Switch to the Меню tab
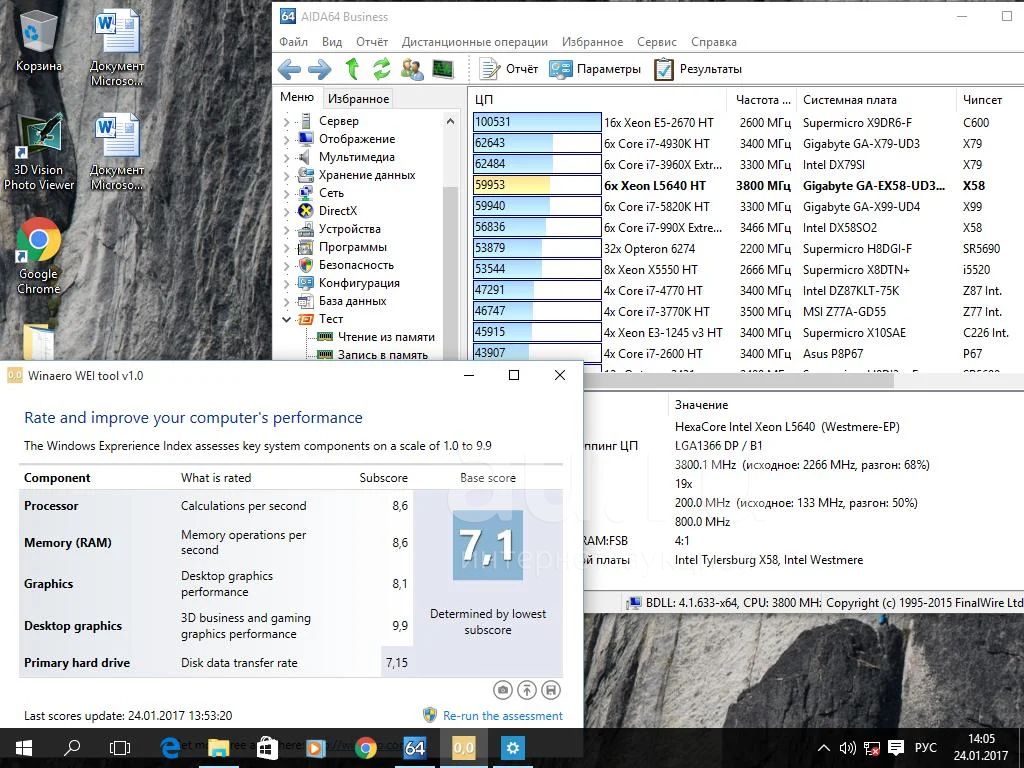 pyautogui.click(x=297, y=97)
